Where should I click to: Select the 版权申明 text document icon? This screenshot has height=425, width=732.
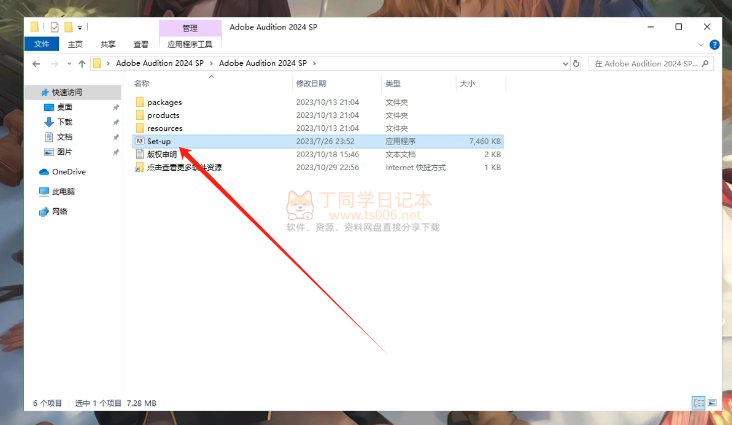(x=140, y=154)
